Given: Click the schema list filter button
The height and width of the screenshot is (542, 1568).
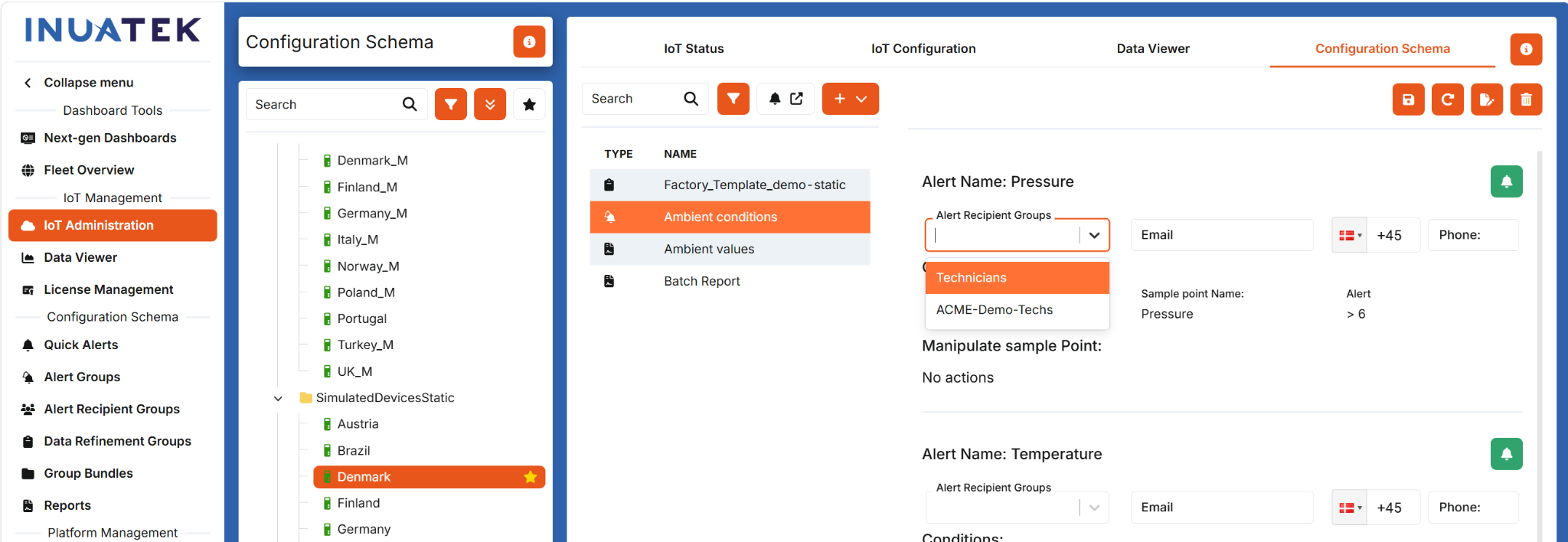Looking at the screenshot, I should coord(733,99).
